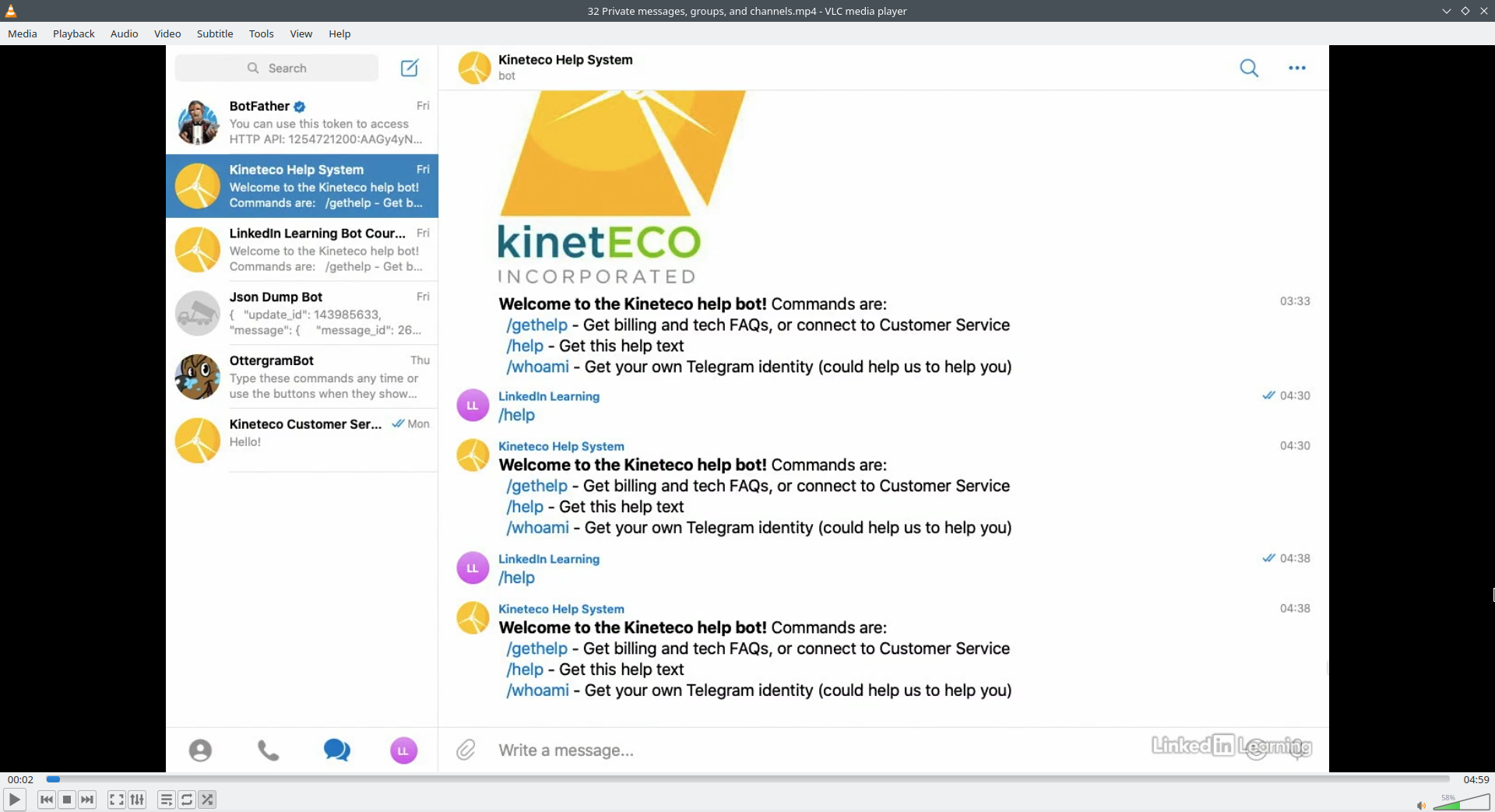
Task: Open the BotFather chat
Action: click(x=302, y=122)
